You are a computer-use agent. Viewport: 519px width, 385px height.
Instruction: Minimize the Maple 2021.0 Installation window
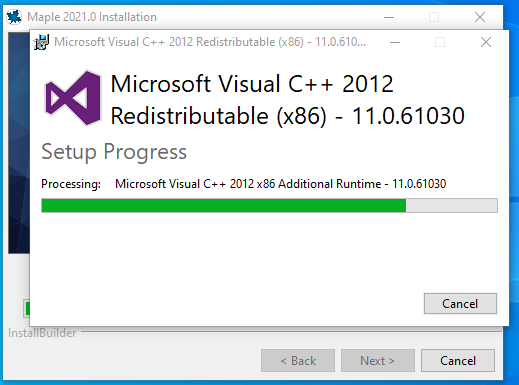(x=389, y=17)
